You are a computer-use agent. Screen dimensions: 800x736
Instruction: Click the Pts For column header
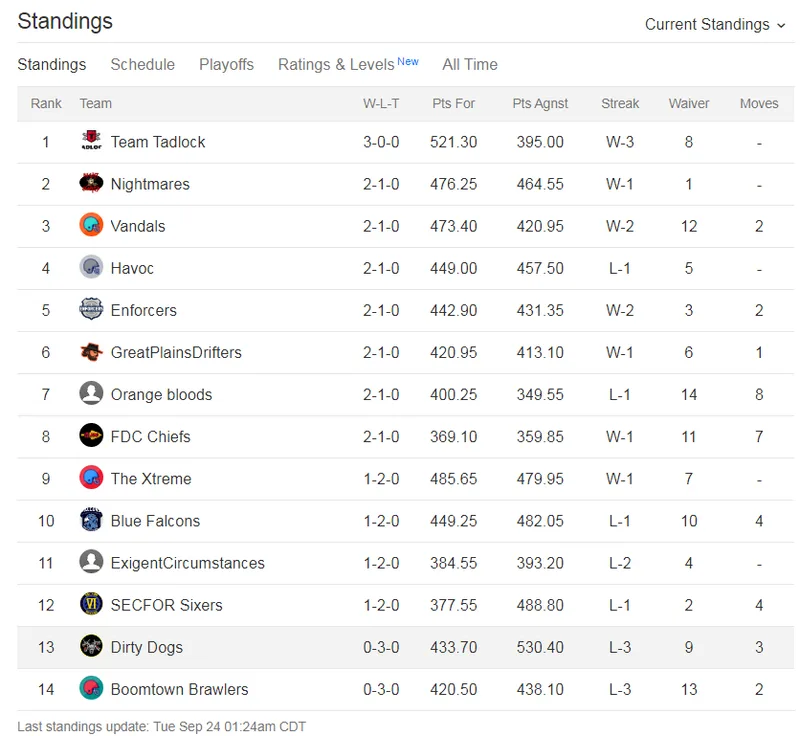(454, 104)
